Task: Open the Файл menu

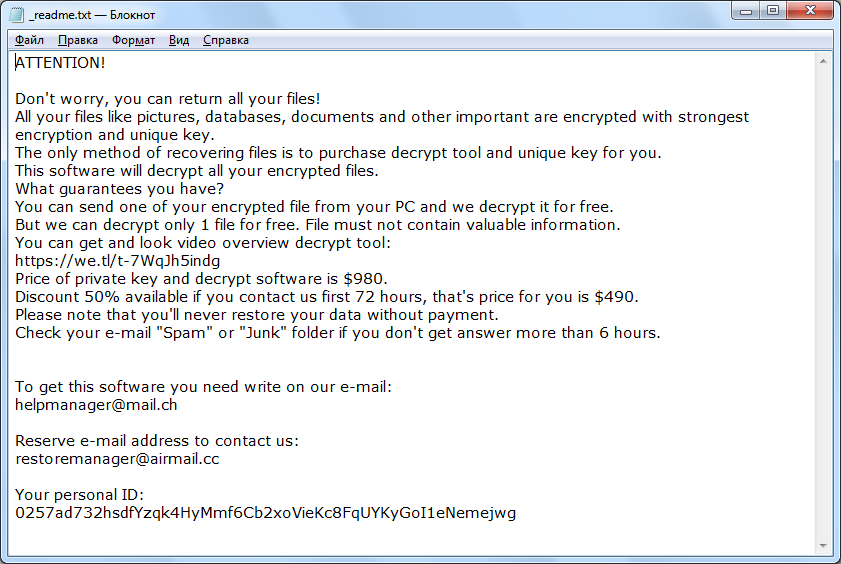Action: (30, 40)
